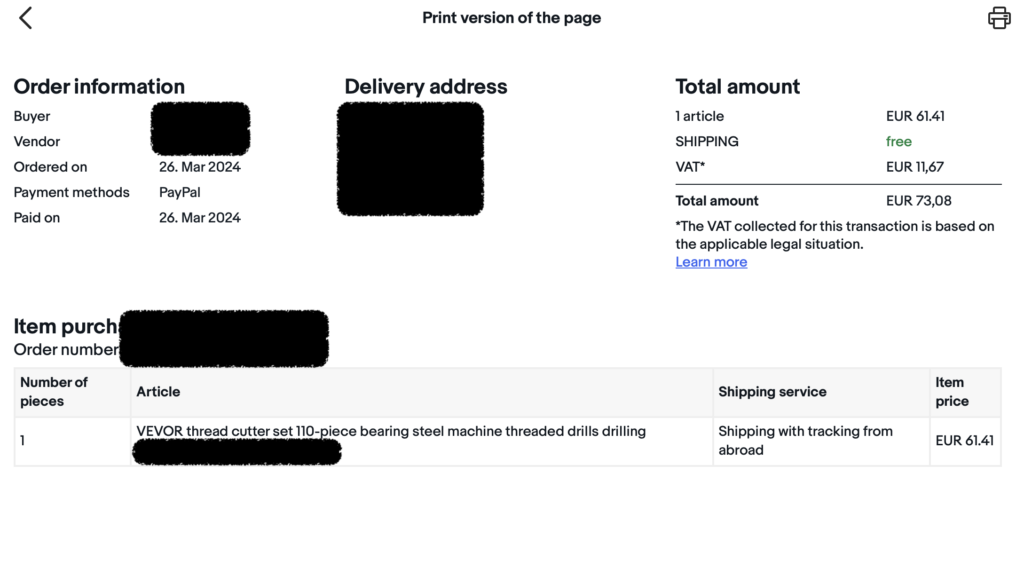Screen dimensions: 1024x568
Task: Open the Learn more link
Action: pyautogui.click(x=711, y=262)
